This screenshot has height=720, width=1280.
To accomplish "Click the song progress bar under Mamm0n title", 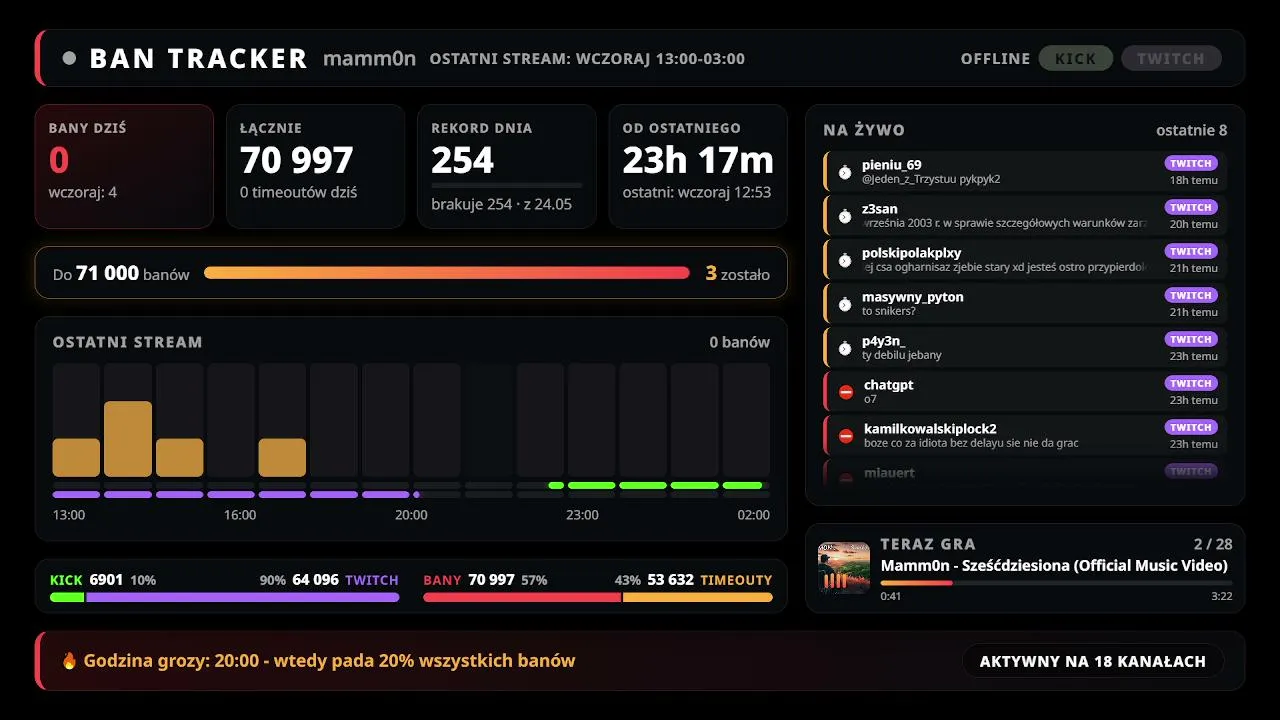I will (x=1056, y=582).
